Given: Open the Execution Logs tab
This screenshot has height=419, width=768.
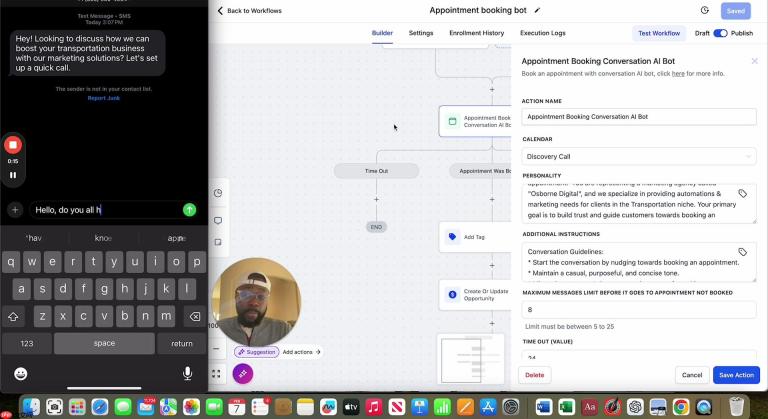Looking at the screenshot, I should click(543, 33).
